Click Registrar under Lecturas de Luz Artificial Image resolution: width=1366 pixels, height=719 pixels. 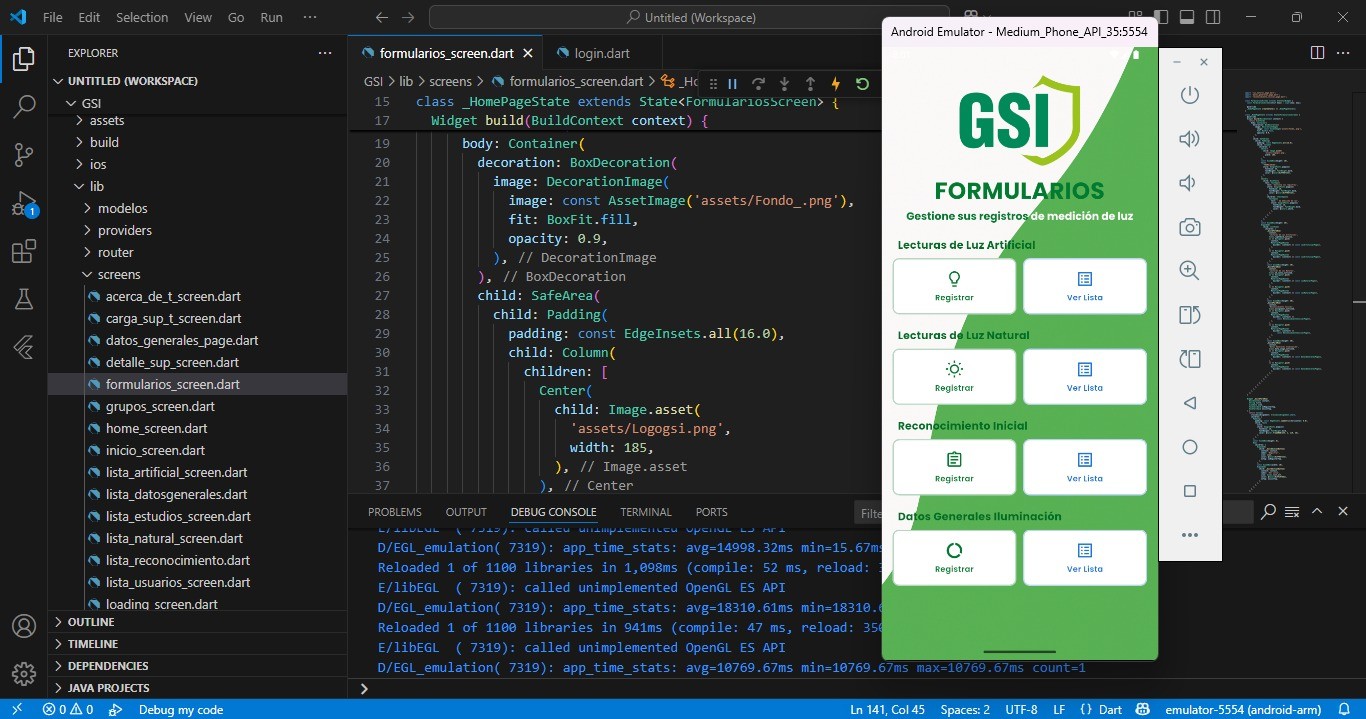point(954,286)
